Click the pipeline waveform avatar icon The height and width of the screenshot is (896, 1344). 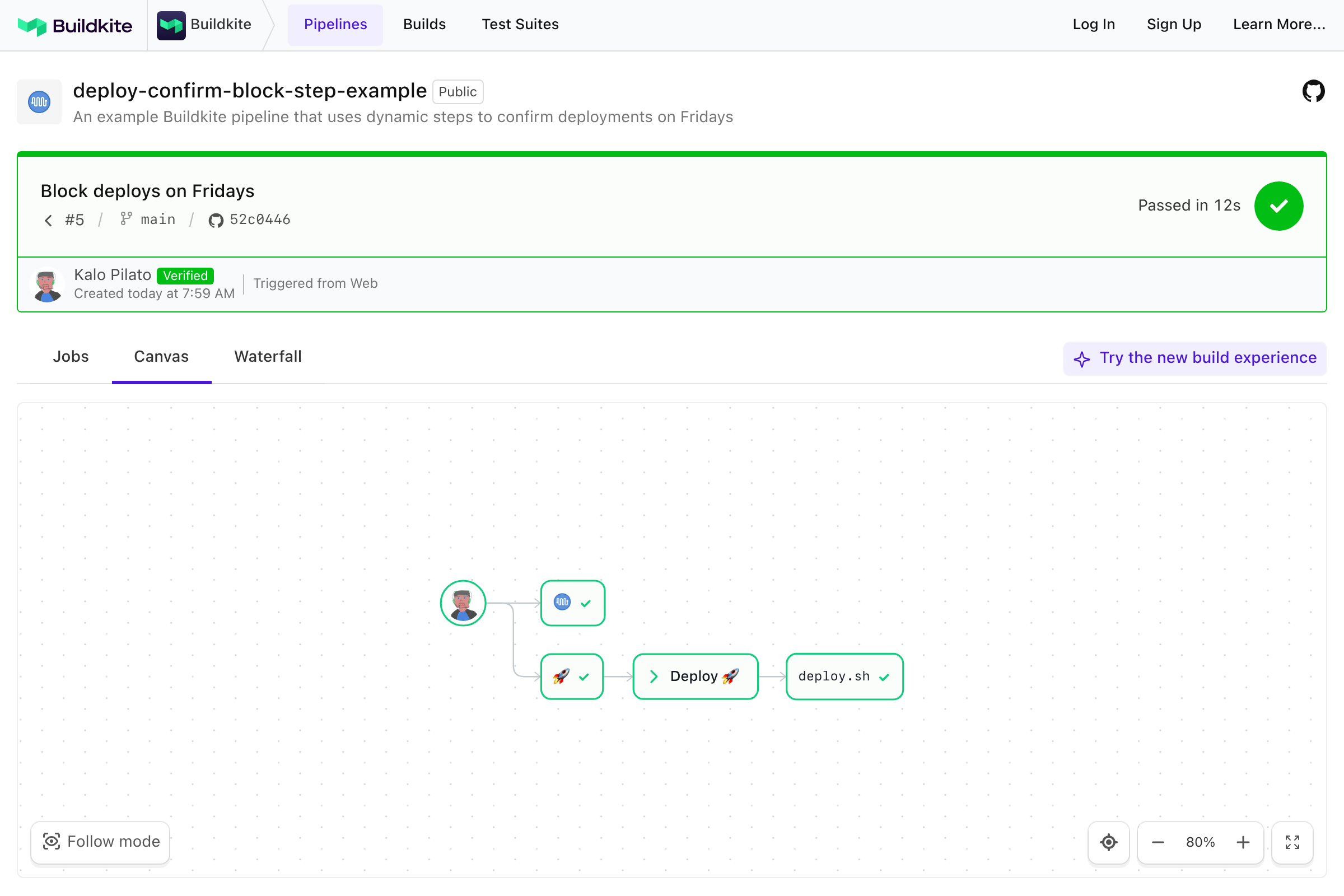[x=39, y=102]
